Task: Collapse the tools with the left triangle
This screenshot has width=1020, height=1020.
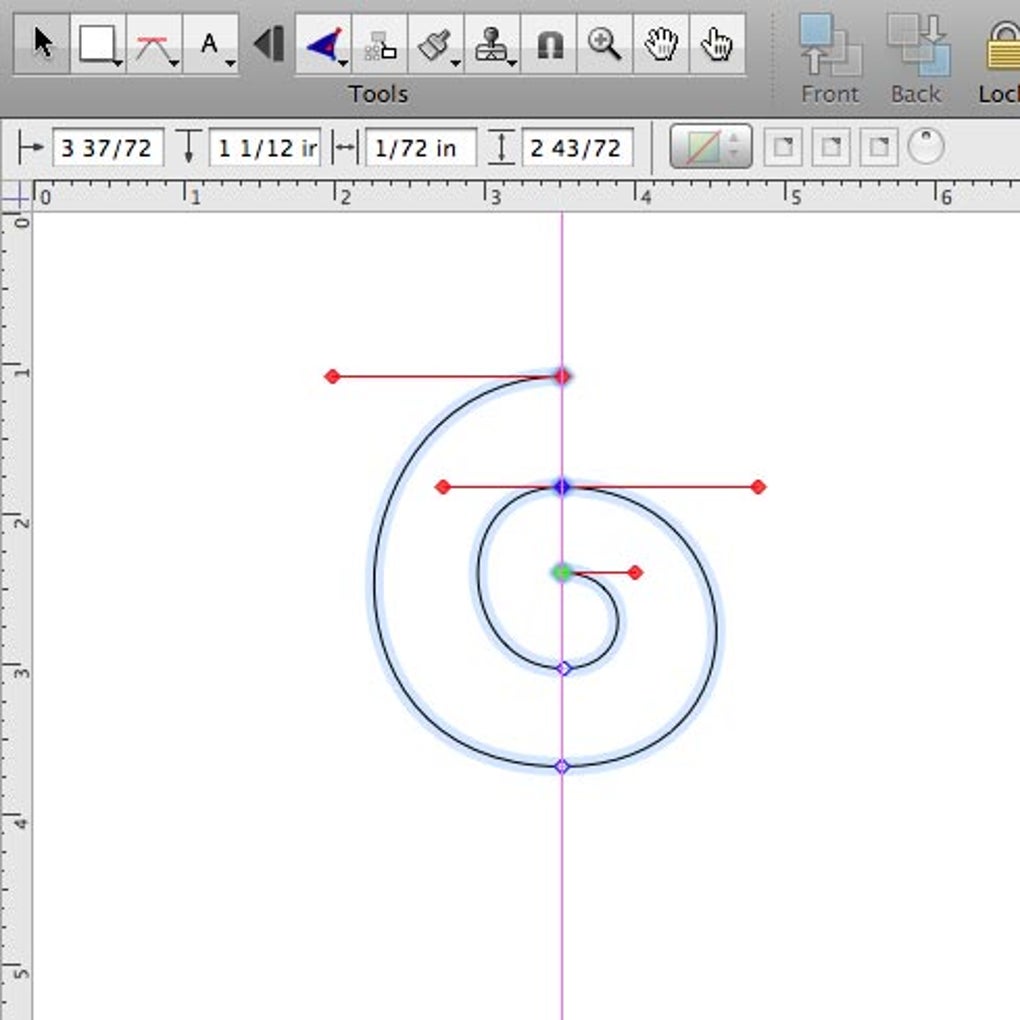Action: coord(267,44)
